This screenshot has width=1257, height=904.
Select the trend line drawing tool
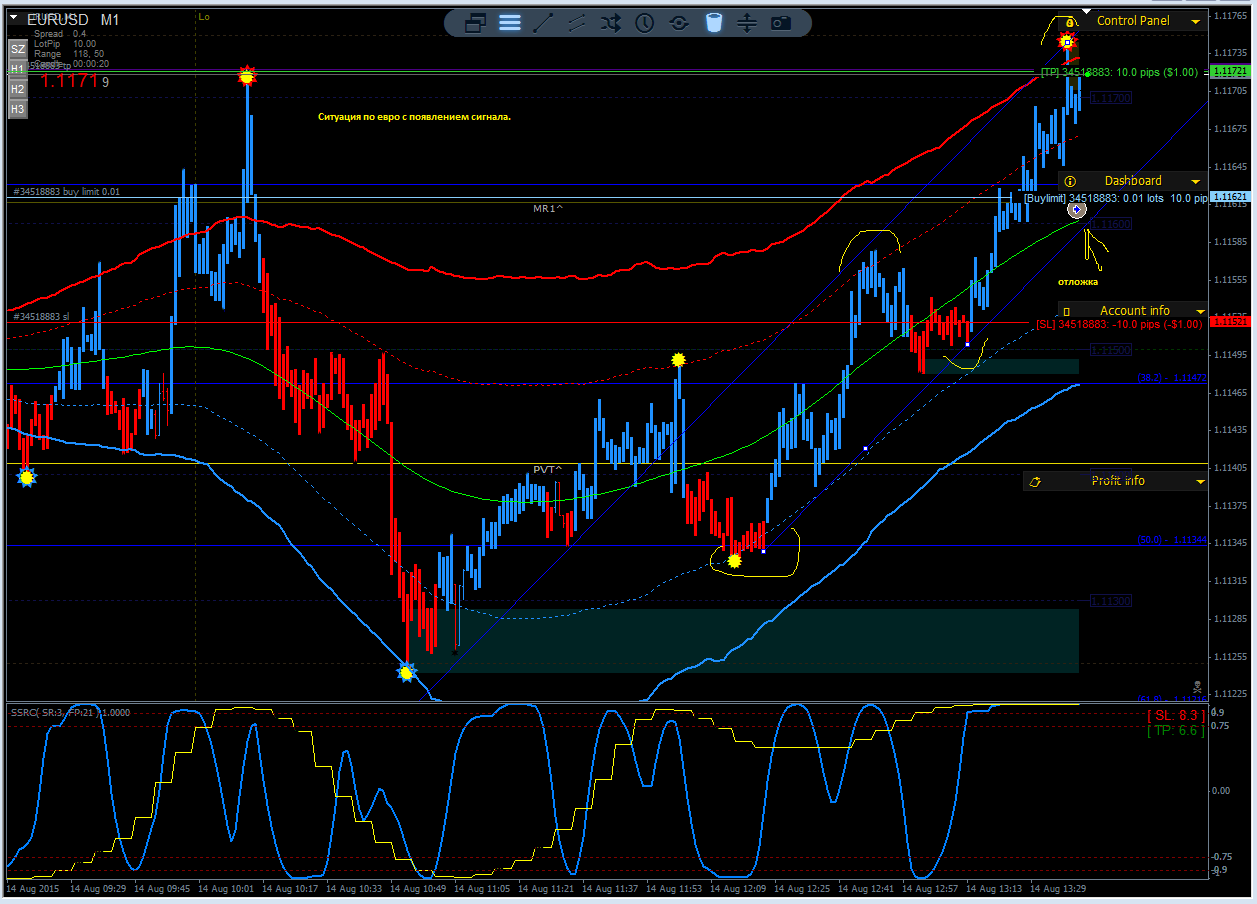[x=544, y=23]
